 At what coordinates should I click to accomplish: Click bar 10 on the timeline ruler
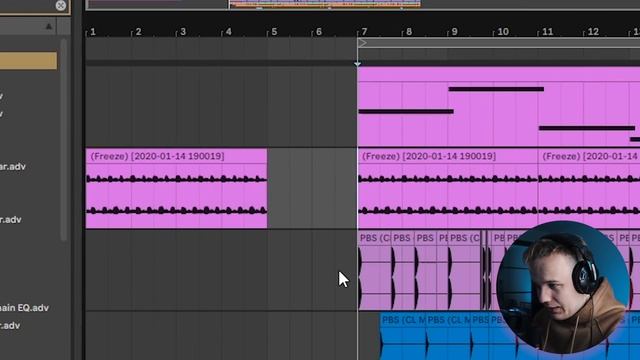(x=503, y=31)
